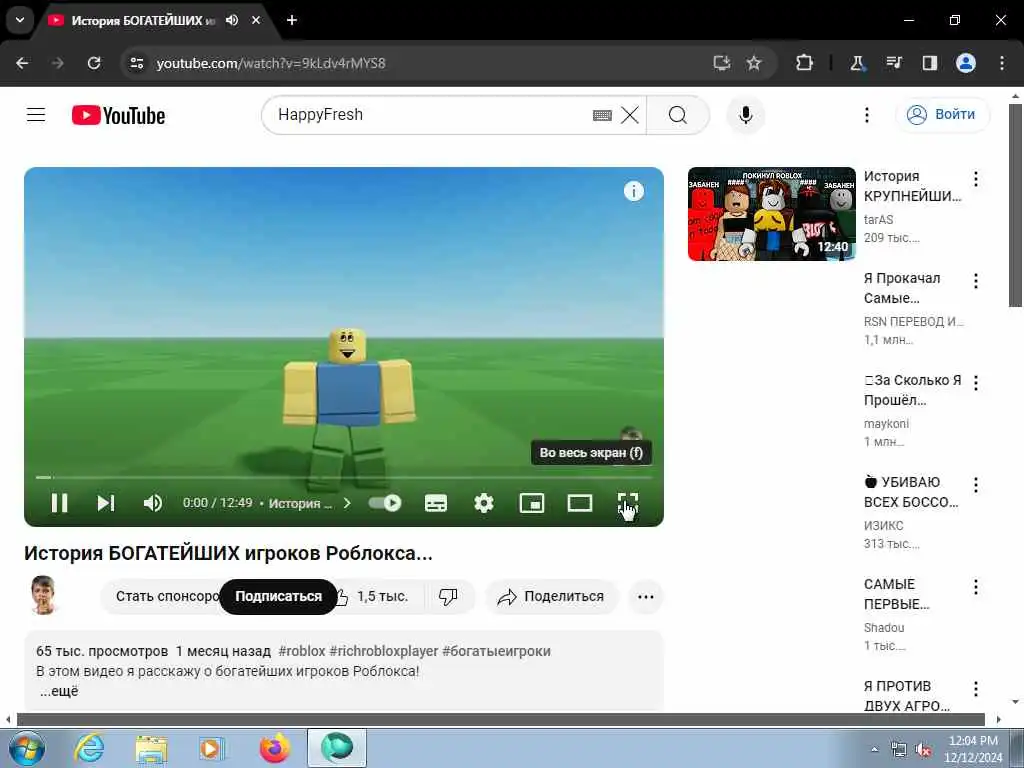
Task: Open media control icon in toolbar
Action: pyautogui.click(x=893, y=63)
